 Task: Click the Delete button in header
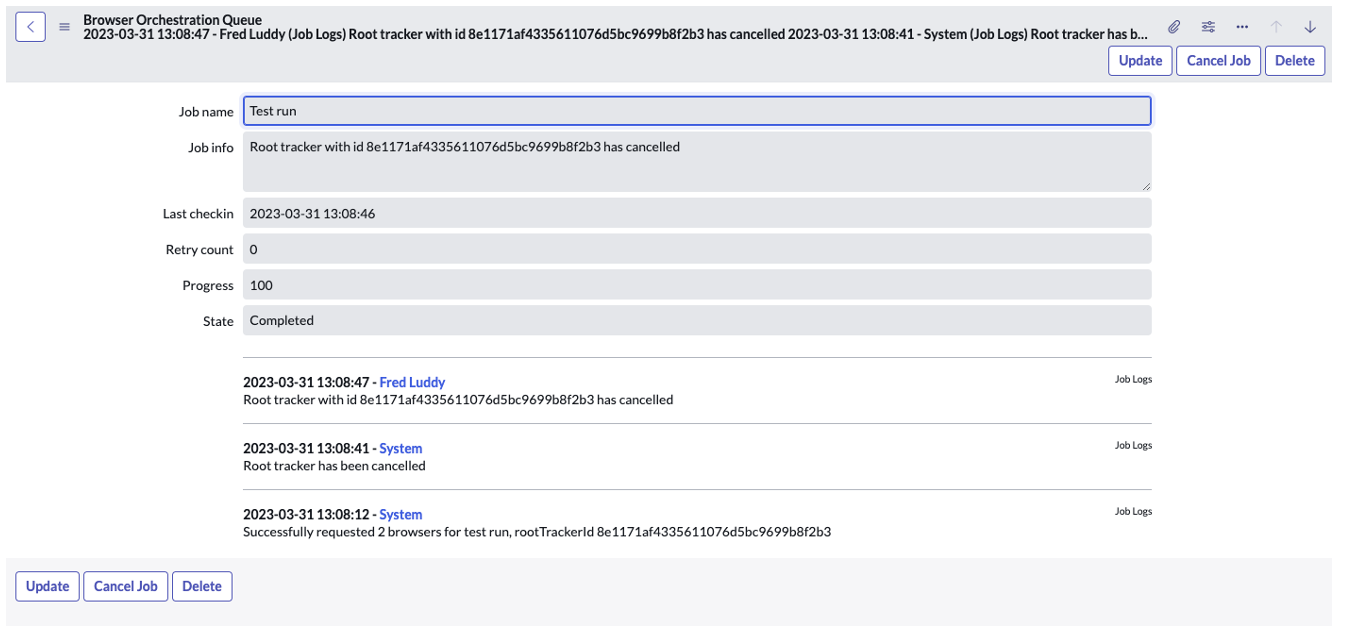(1295, 60)
